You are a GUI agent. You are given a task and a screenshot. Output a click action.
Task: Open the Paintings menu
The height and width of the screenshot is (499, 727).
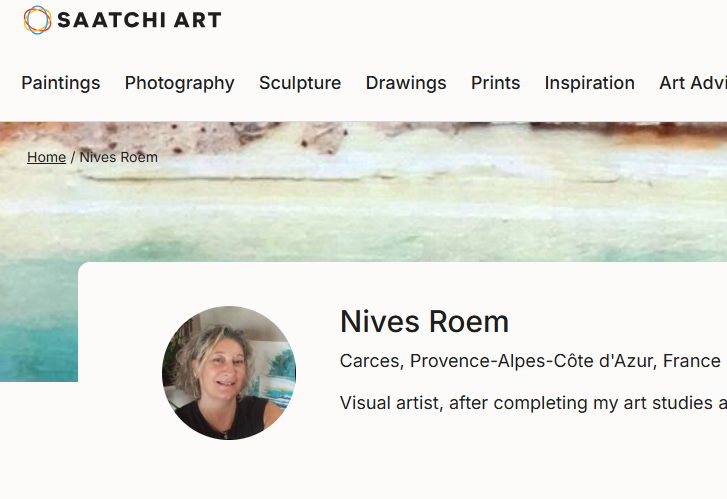tap(61, 83)
